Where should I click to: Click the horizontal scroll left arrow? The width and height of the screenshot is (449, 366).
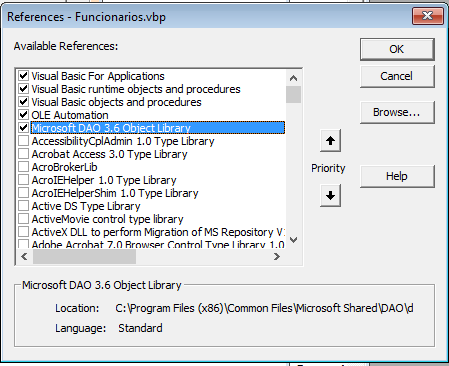pos(24,256)
